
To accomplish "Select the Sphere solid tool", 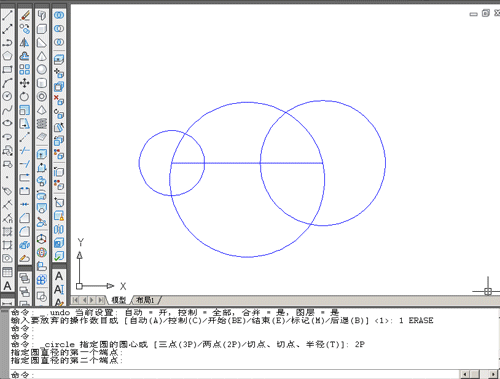I will [42, 69].
